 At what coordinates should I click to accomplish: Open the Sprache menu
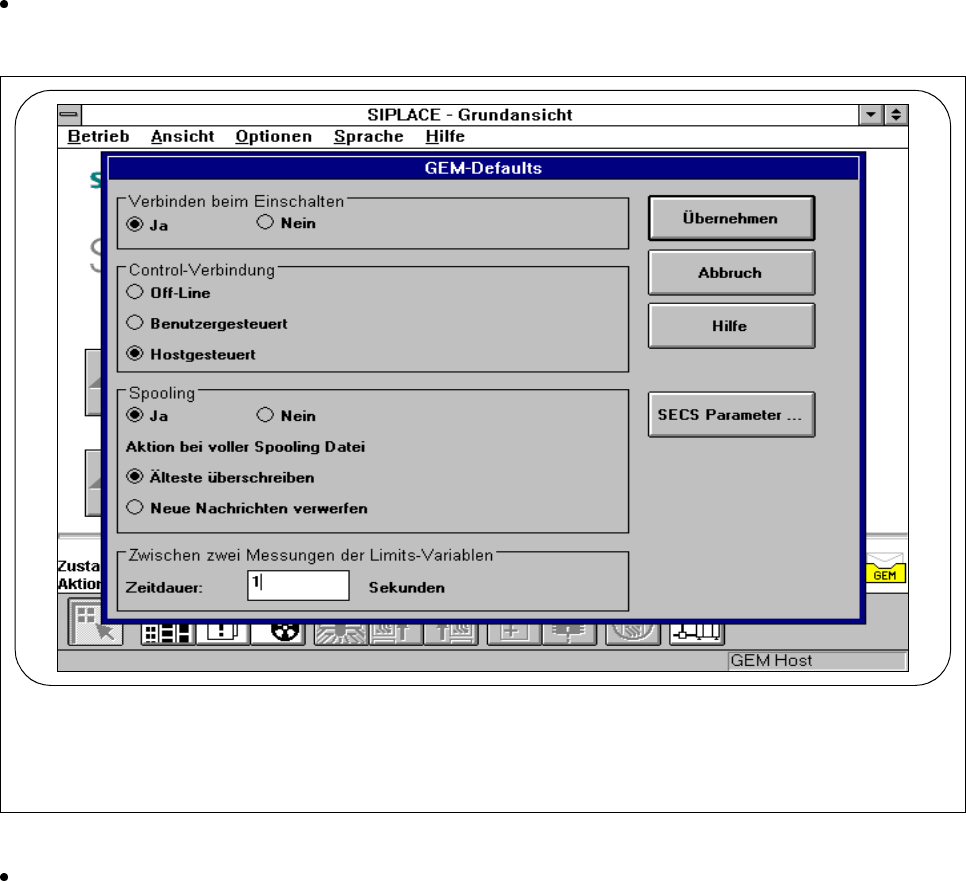pyautogui.click(x=368, y=136)
